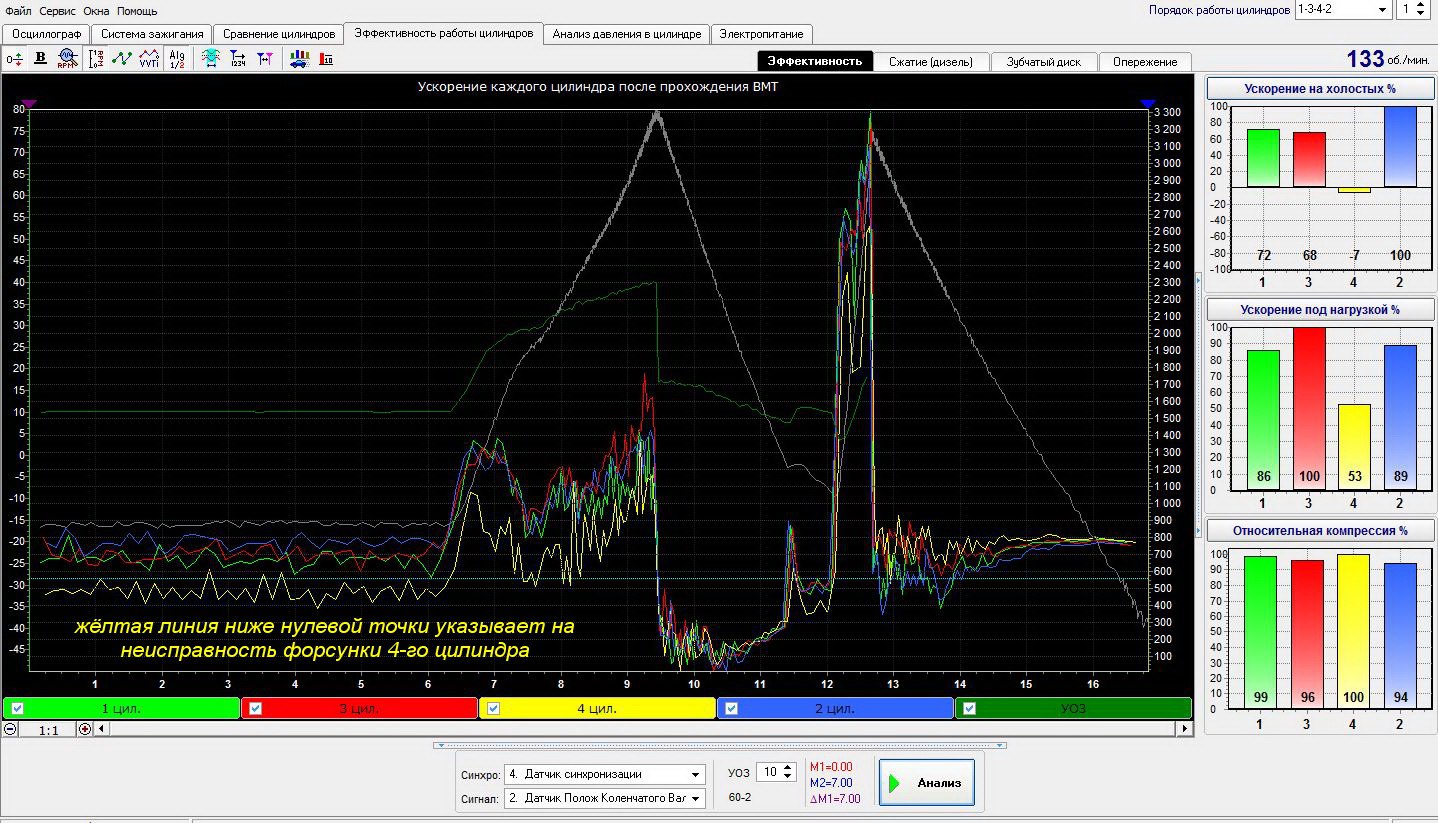Click the bold B toolbar icon
The image size is (1438, 823).
pos(41,59)
